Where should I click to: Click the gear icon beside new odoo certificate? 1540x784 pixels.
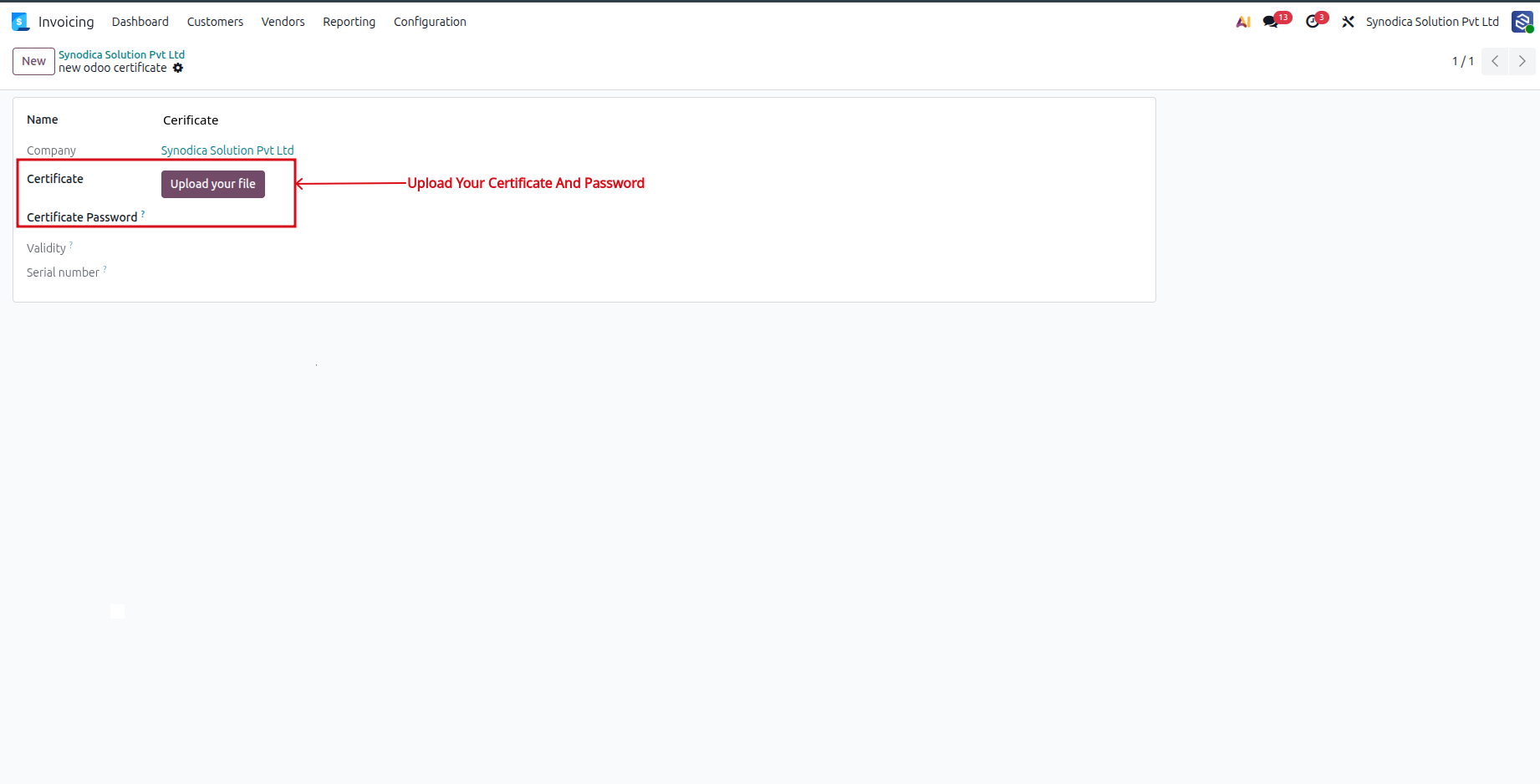(x=178, y=68)
